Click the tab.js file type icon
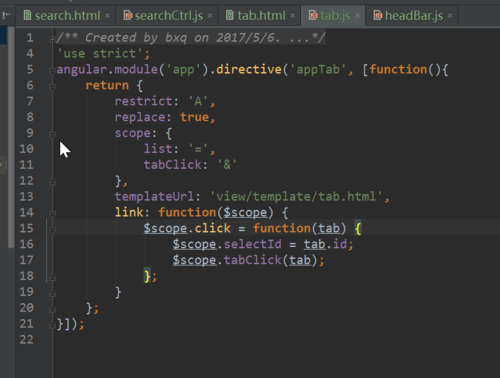Image resolution: width=500 pixels, height=378 pixels. point(313,15)
